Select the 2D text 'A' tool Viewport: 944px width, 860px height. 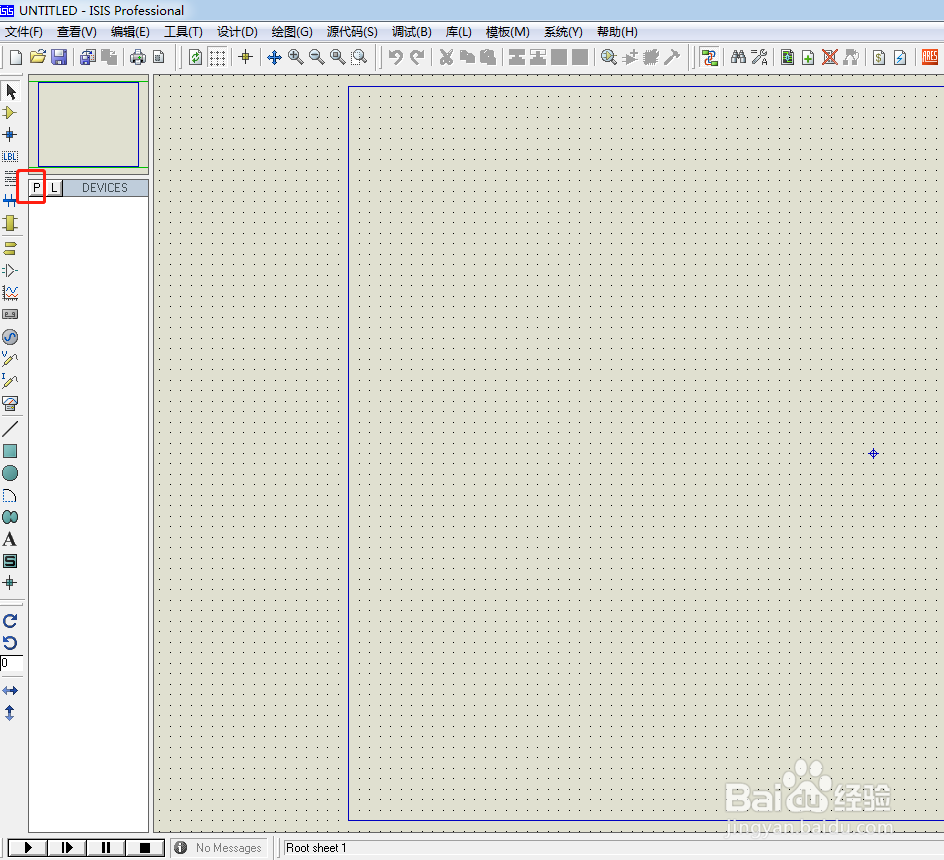tap(10, 540)
